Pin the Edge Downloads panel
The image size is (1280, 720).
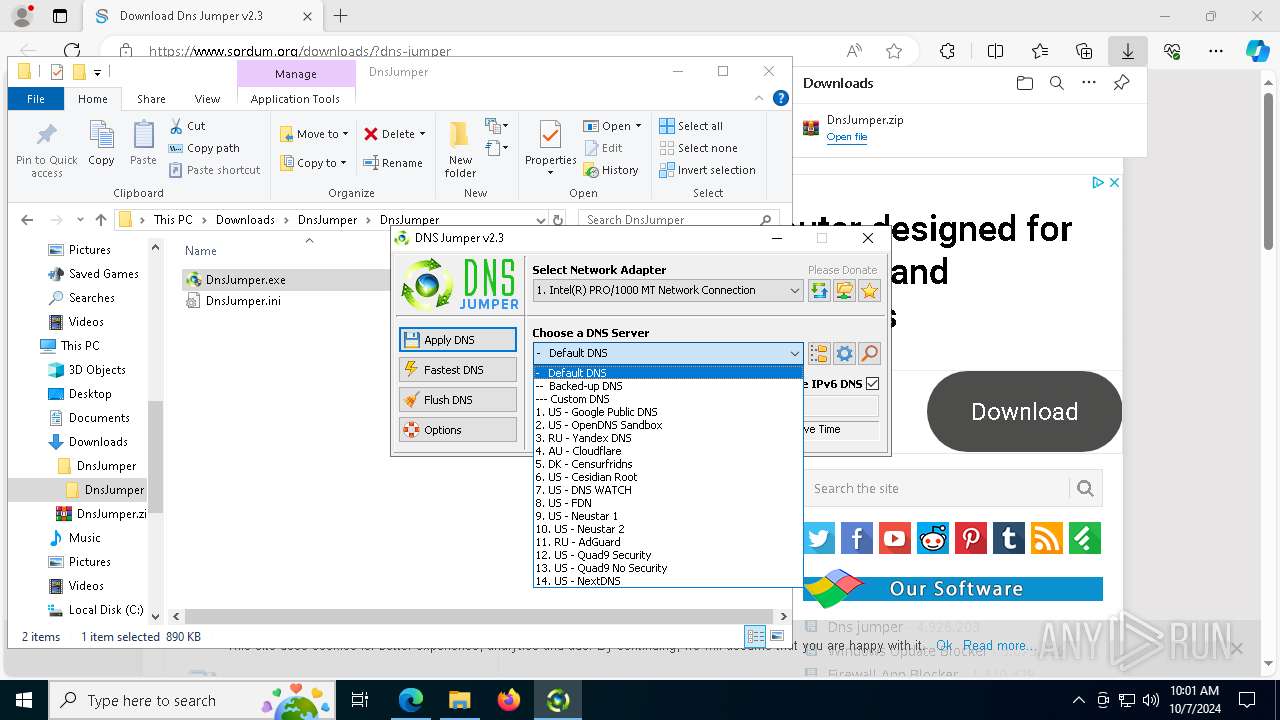tap(1121, 83)
